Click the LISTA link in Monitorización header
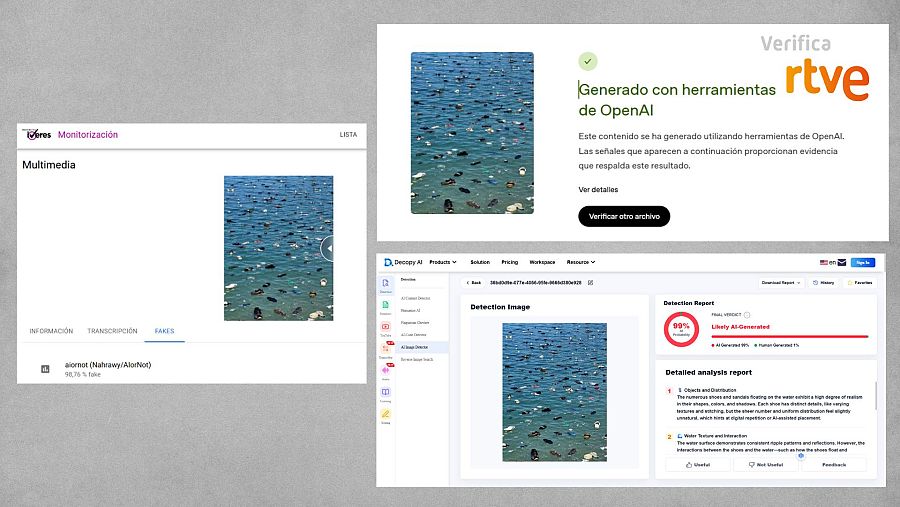 pyautogui.click(x=348, y=134)
